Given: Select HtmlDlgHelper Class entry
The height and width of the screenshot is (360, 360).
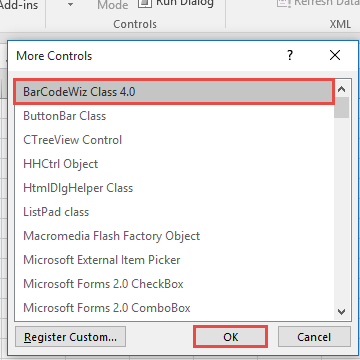Looking at the screenshot, I should coord(174,188).
